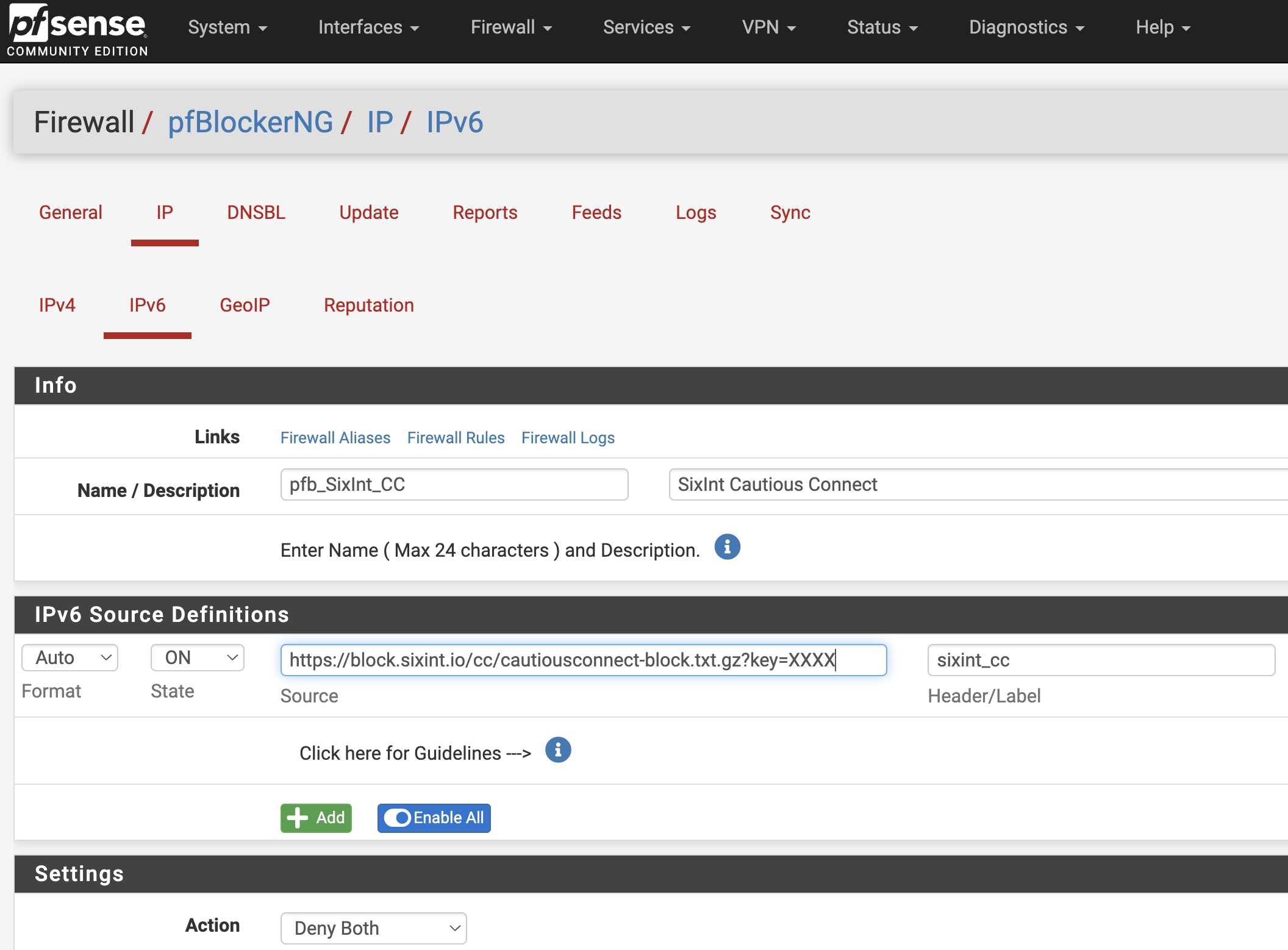This screenshot has height=950, width=1288.
Task: Open the Sync tab
Action: 790,212
